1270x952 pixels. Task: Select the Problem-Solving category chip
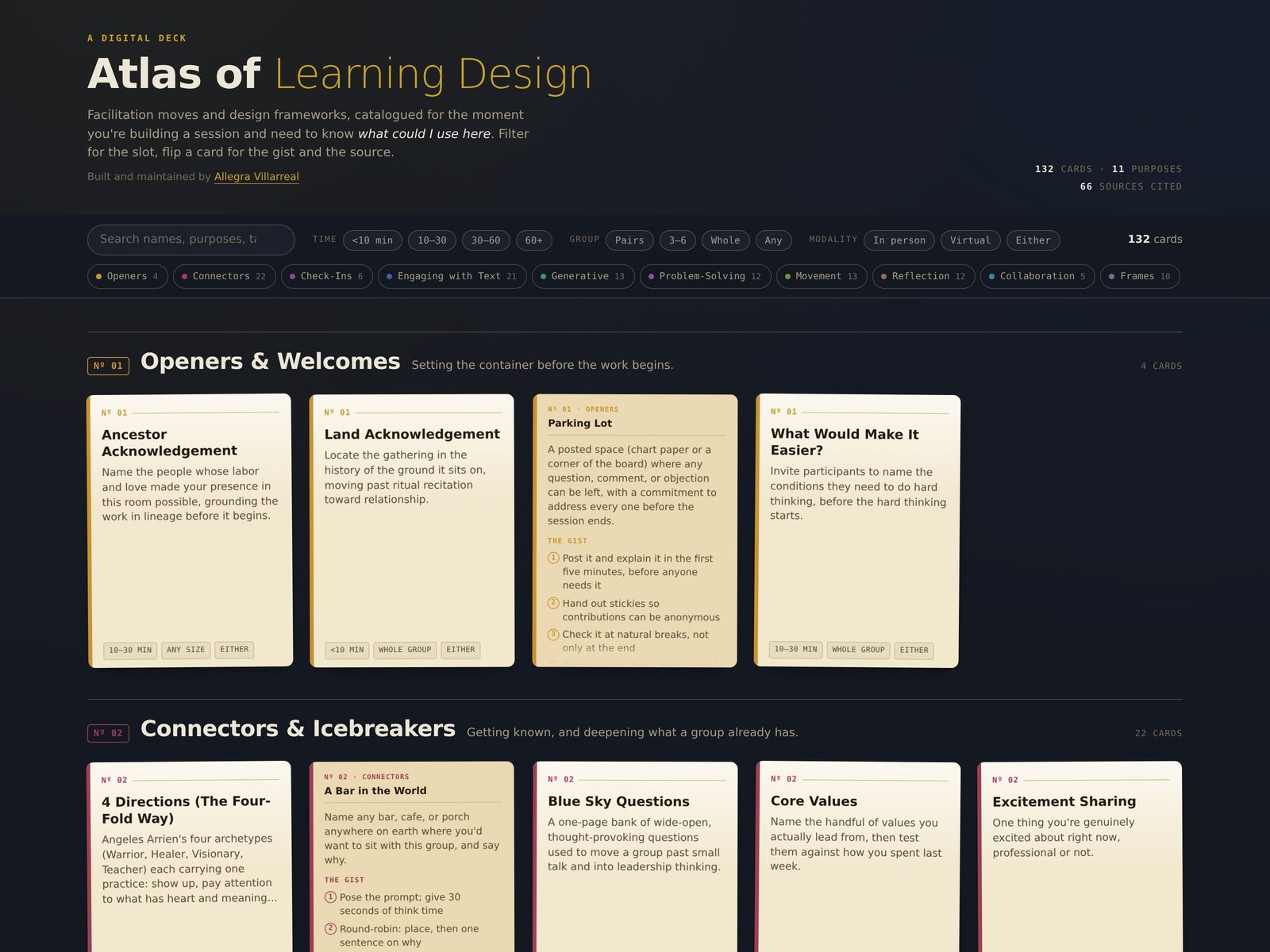[x=705, y=276]
